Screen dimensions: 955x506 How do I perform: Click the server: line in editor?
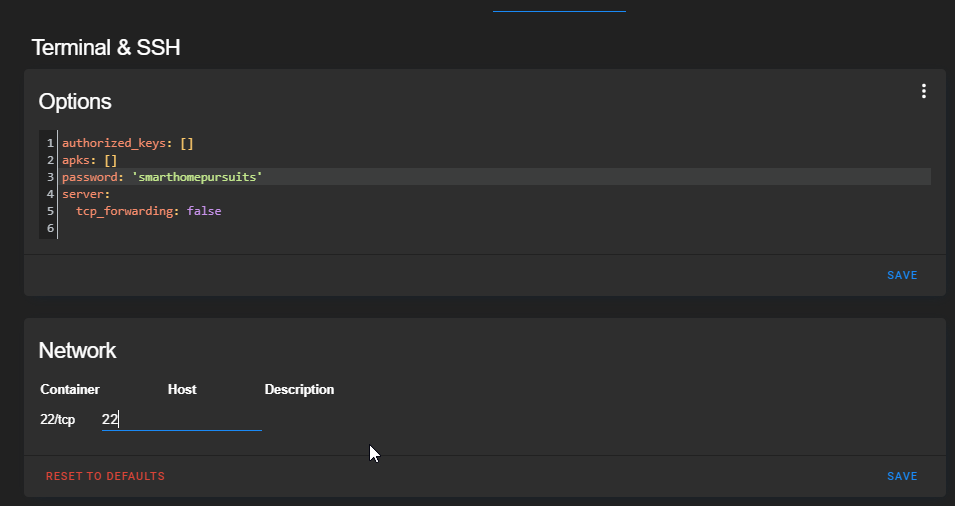pyautogui.click(x=496, y=194)
